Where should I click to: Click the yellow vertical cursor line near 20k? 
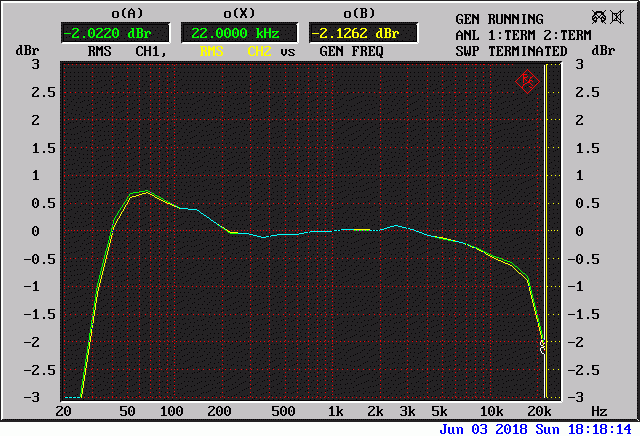[546, 229]
